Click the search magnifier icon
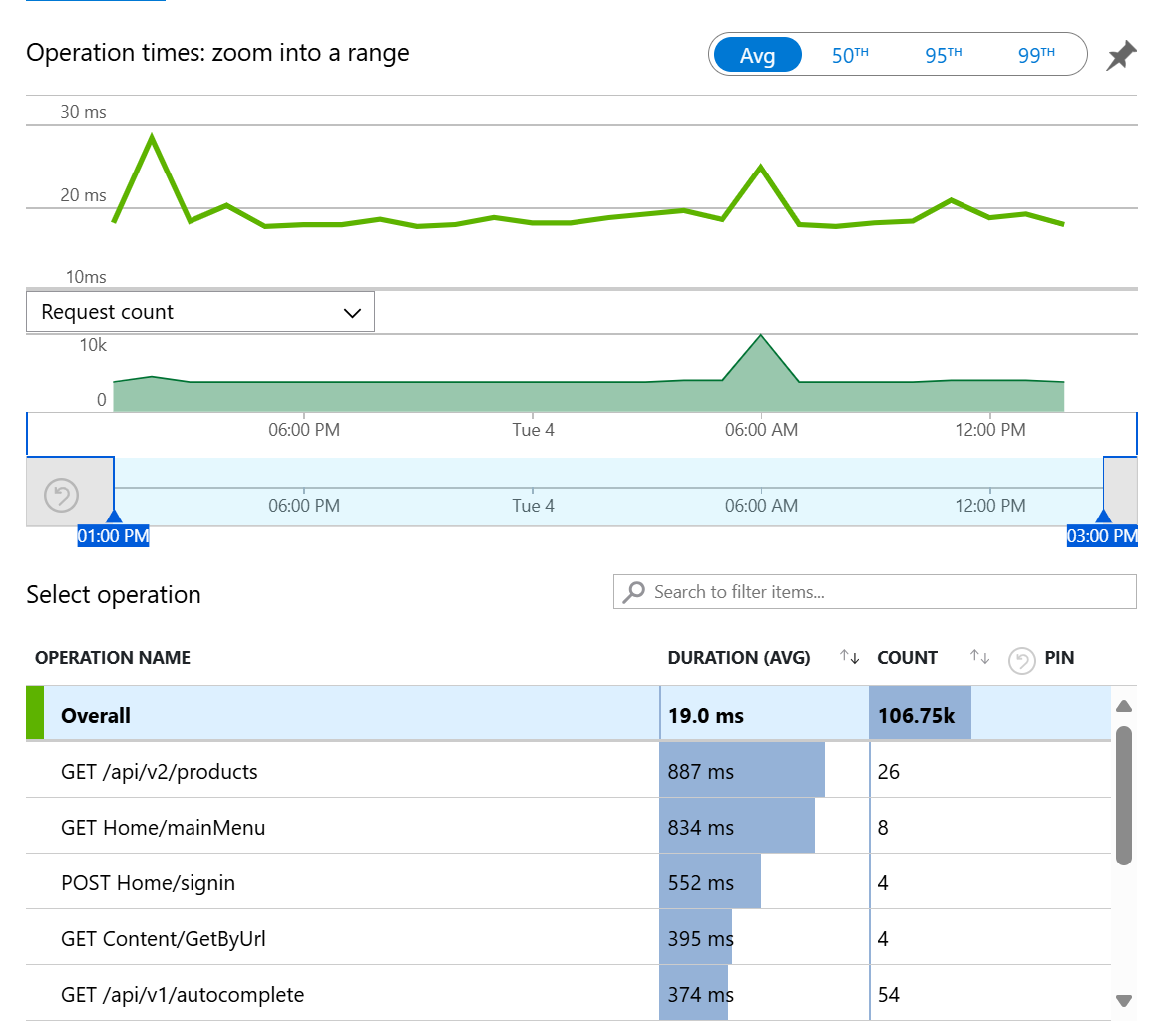 tap(635, 591)
